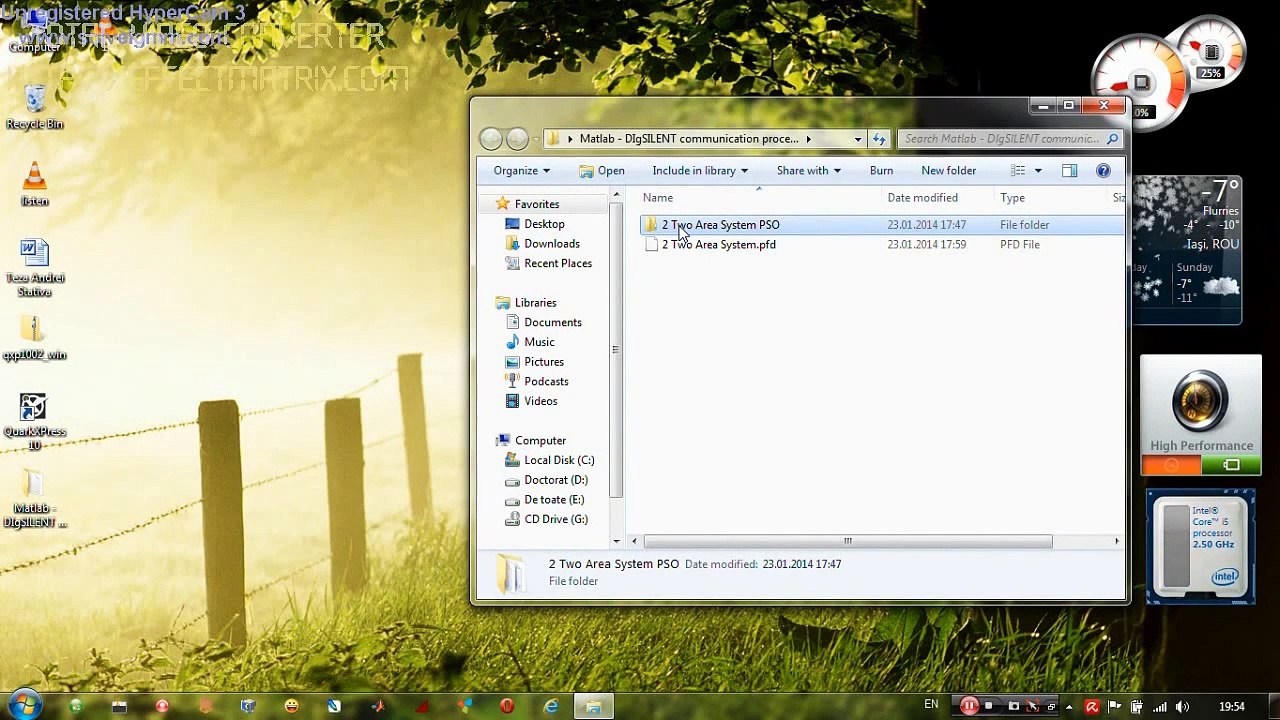Open the Organize menu
This screenshot has width=1280, height=720.
point(521,170)
